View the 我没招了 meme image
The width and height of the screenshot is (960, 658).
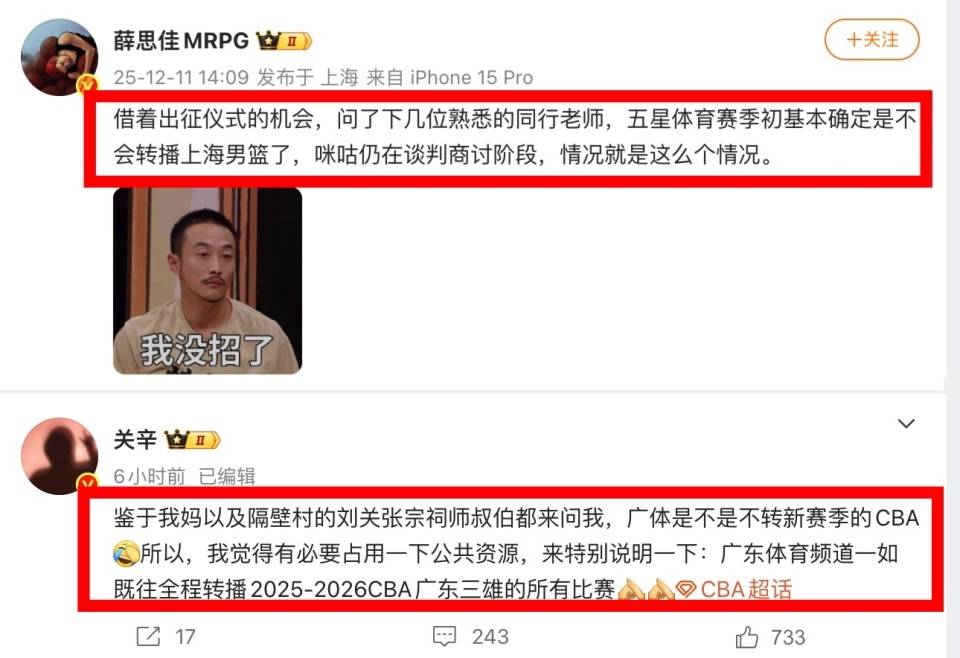click(208, 281)
